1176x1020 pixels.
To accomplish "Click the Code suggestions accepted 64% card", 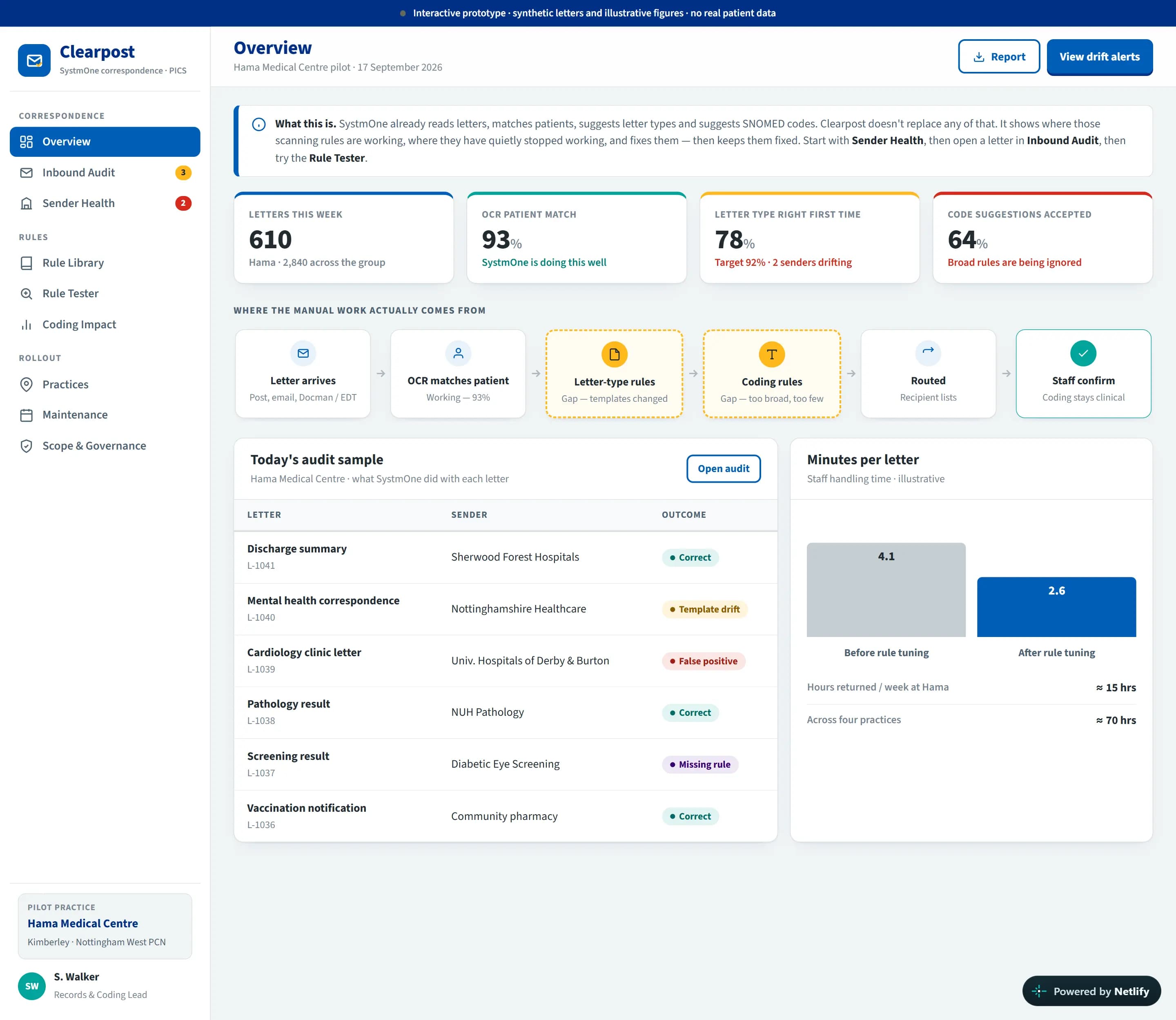I will click(1043, 238).
